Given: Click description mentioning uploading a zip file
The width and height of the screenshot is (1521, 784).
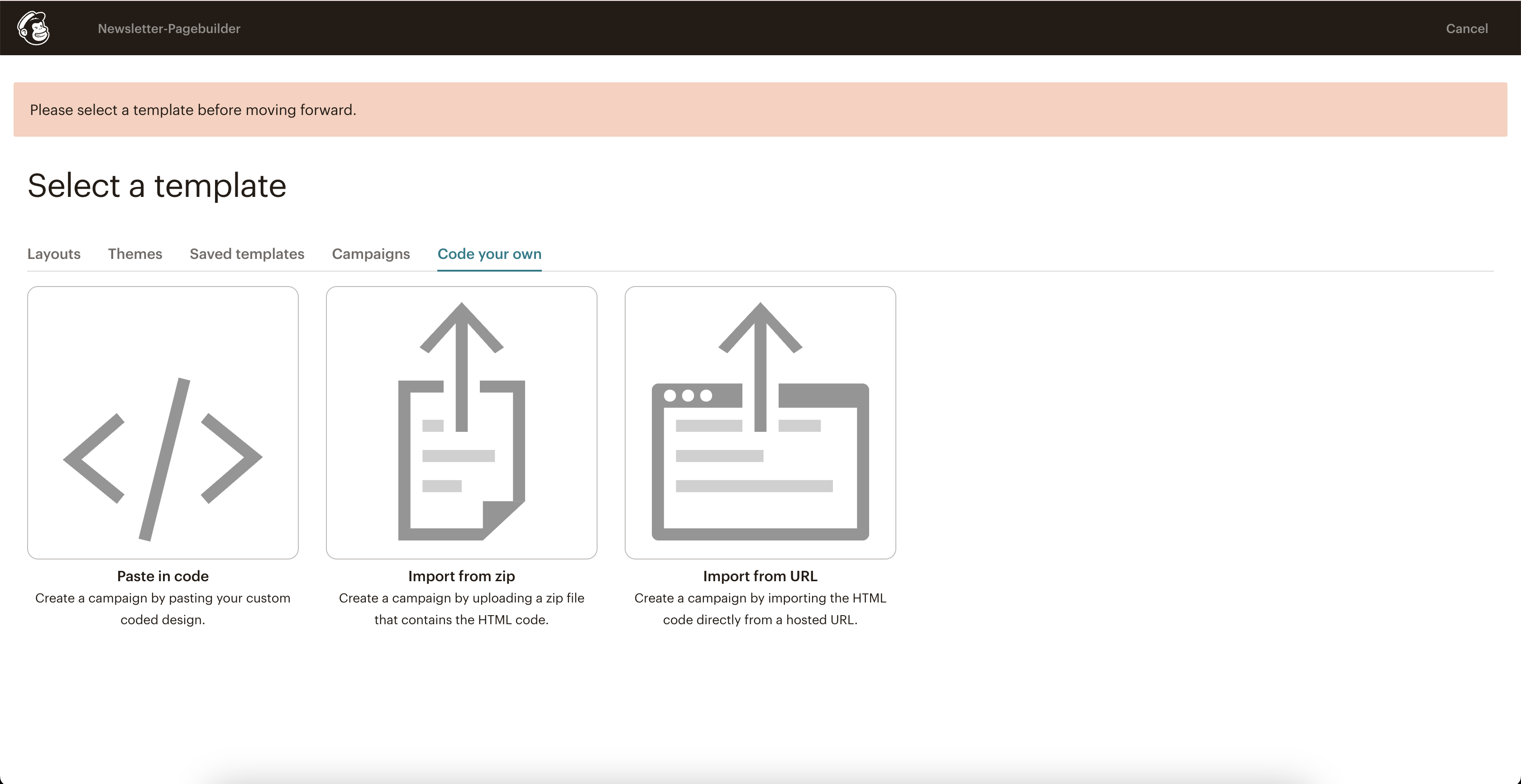Looking at the screenshot, I should tap(462, 609).
